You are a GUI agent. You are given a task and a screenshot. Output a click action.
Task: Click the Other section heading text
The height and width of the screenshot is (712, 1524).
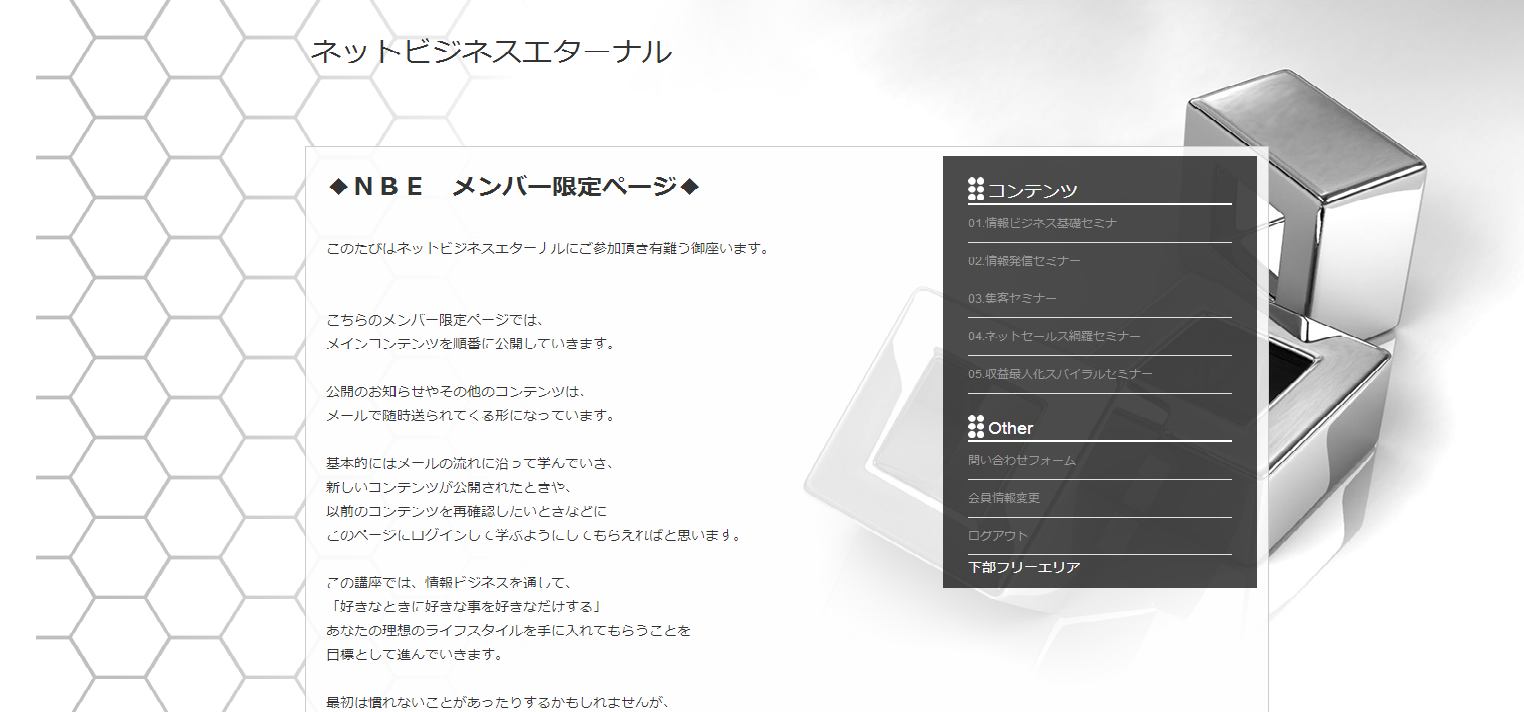1011,428
